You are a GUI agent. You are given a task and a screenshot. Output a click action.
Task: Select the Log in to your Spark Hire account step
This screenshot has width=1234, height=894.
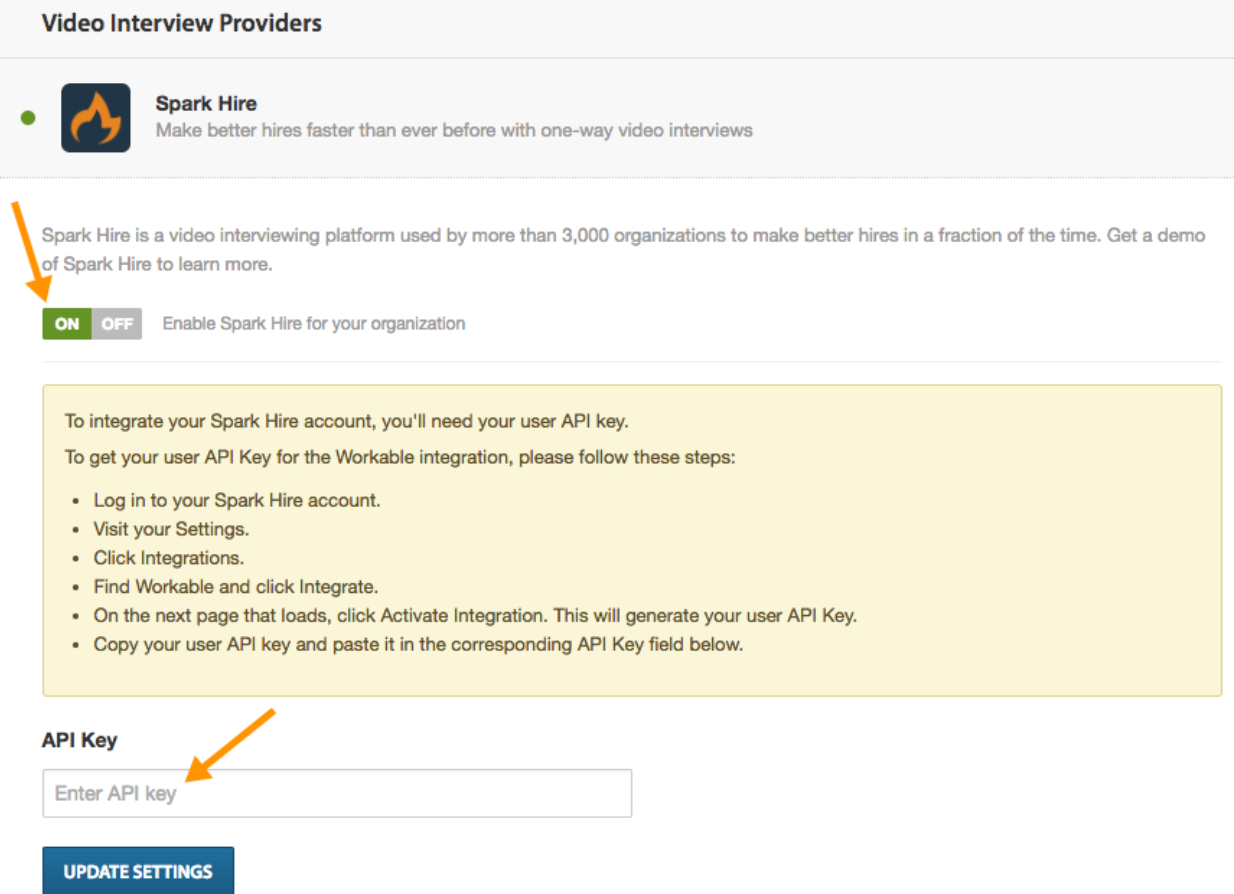(x=237, y=500)
